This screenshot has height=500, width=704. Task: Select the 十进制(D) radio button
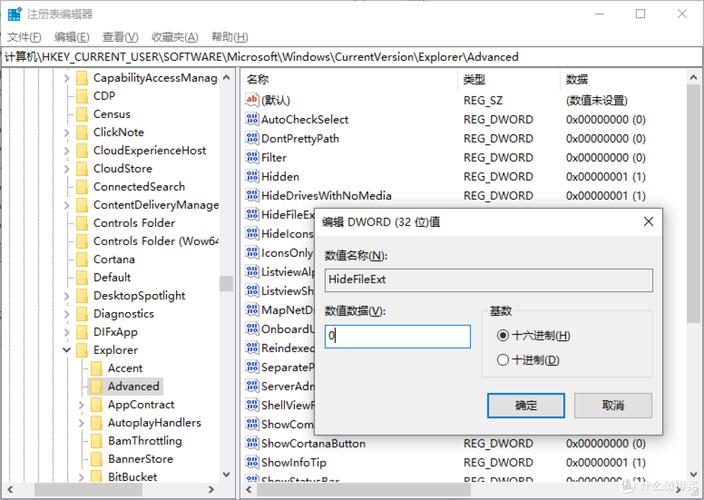[x=503, y=360]
